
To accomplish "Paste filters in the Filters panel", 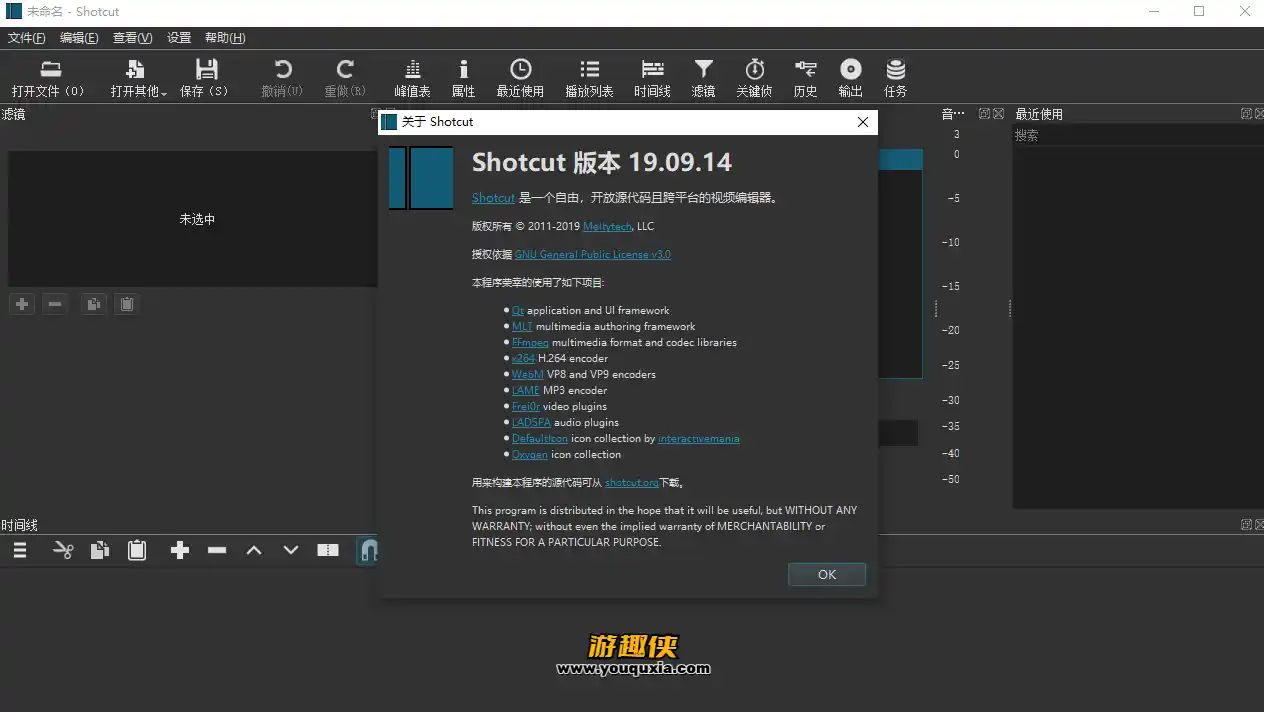I will [x=126, y=304].
